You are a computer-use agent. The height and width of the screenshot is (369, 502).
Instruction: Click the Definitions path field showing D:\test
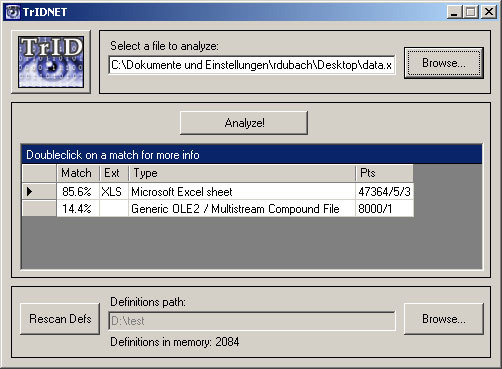pos(252,321)
